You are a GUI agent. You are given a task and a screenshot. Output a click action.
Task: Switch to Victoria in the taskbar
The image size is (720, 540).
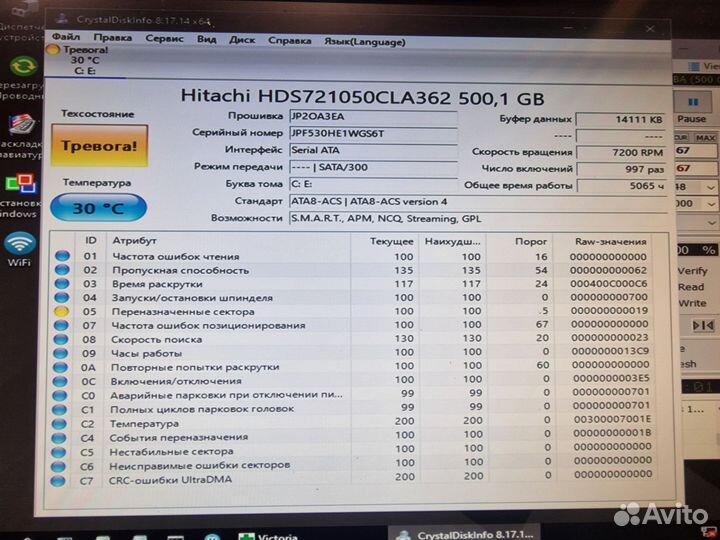coord(269,536)
